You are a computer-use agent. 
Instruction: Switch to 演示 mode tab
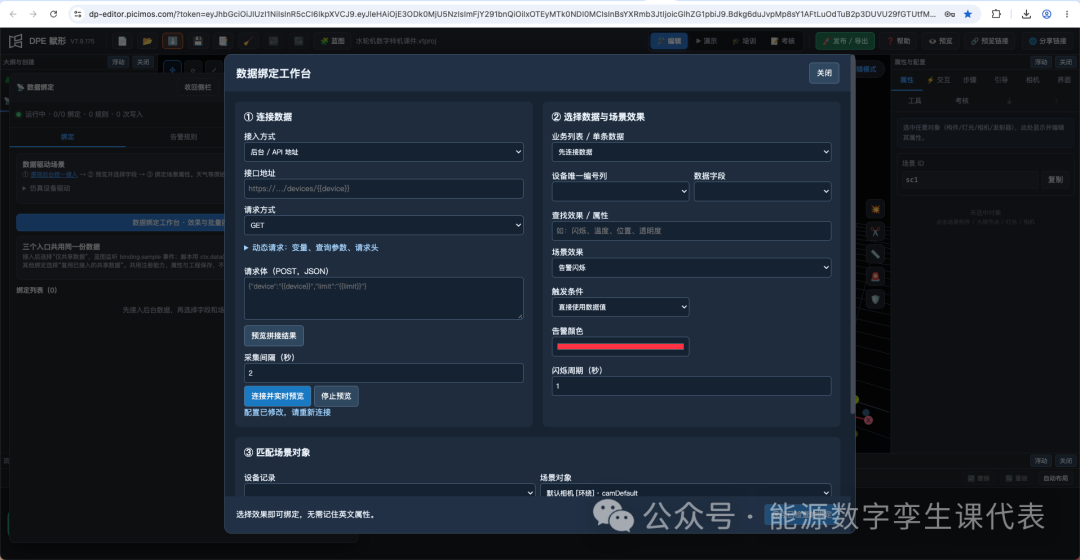coord(706,41)
